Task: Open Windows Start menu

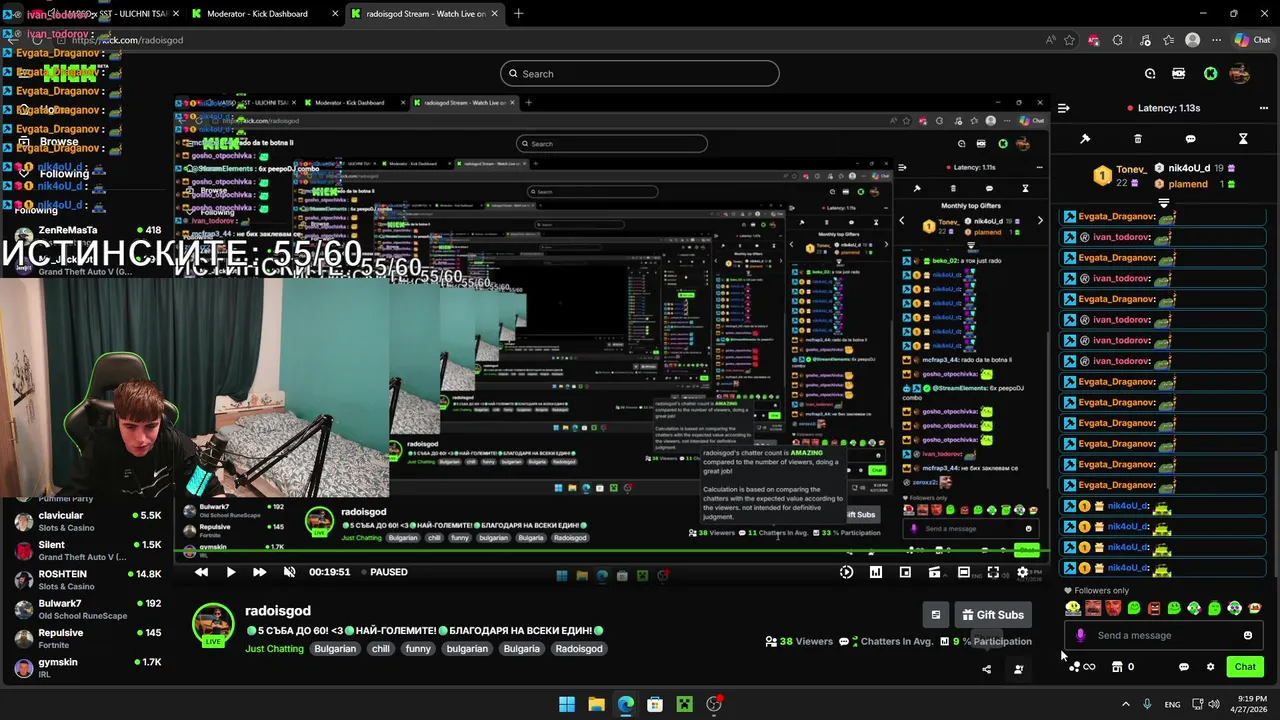Action: coord(567,704)
